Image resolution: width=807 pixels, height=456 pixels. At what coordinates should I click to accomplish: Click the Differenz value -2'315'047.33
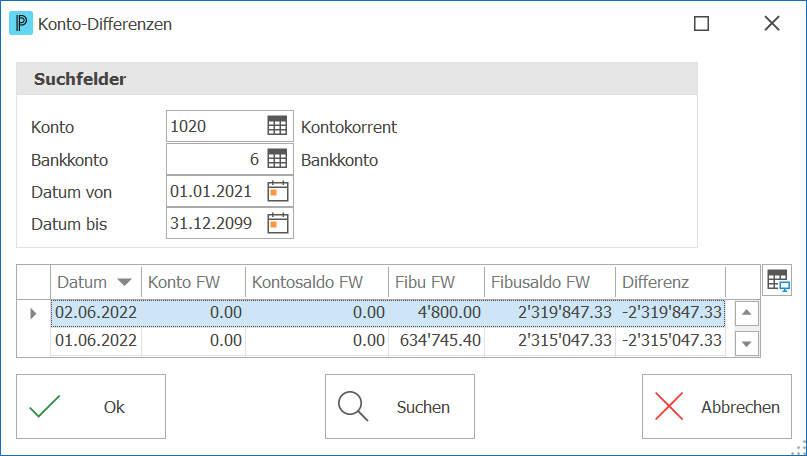(672, 340)
